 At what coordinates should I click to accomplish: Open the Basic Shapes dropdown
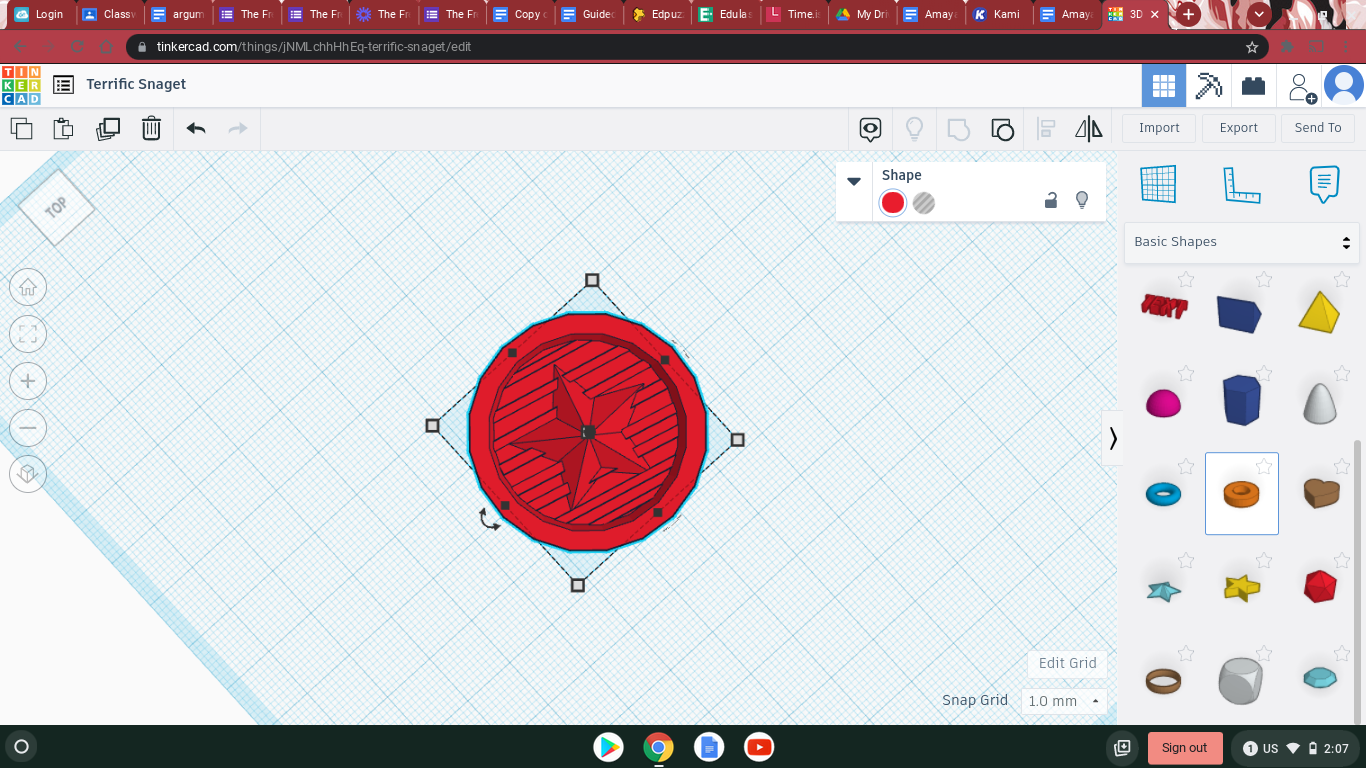pyautogui.click(x=1241, y=242)
